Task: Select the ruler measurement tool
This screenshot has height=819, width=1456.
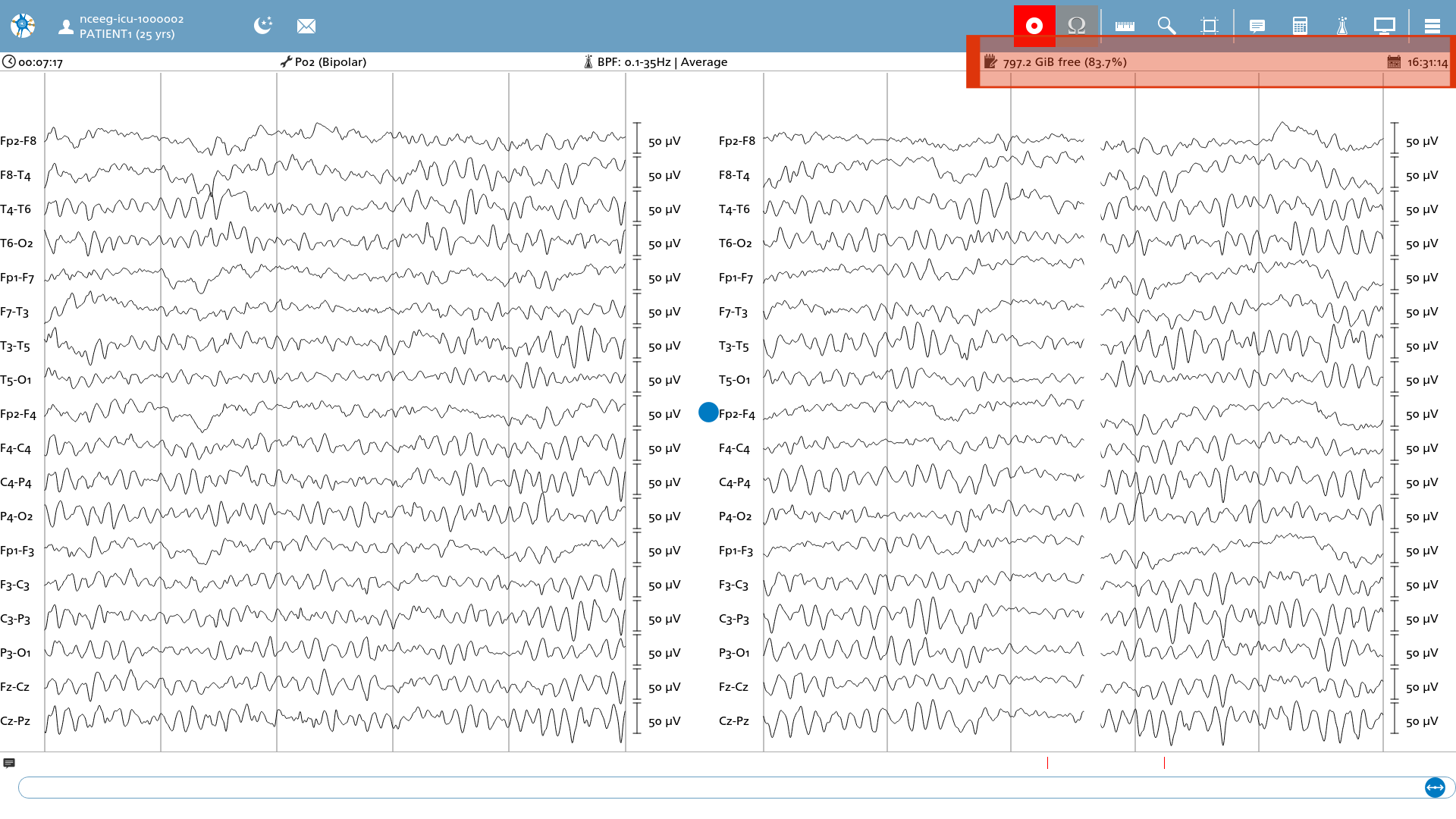Action: [1125, 26]
